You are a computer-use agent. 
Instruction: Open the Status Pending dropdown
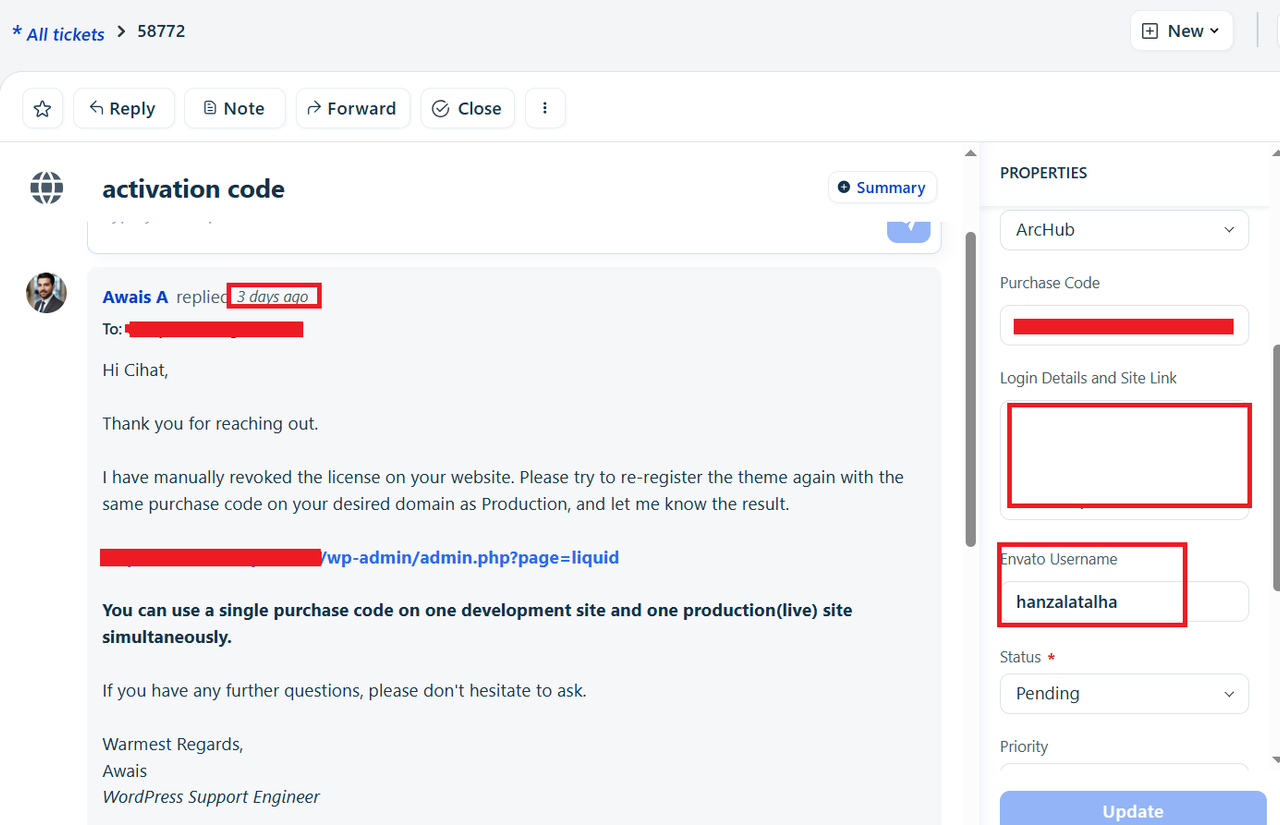pos(1124,694)
